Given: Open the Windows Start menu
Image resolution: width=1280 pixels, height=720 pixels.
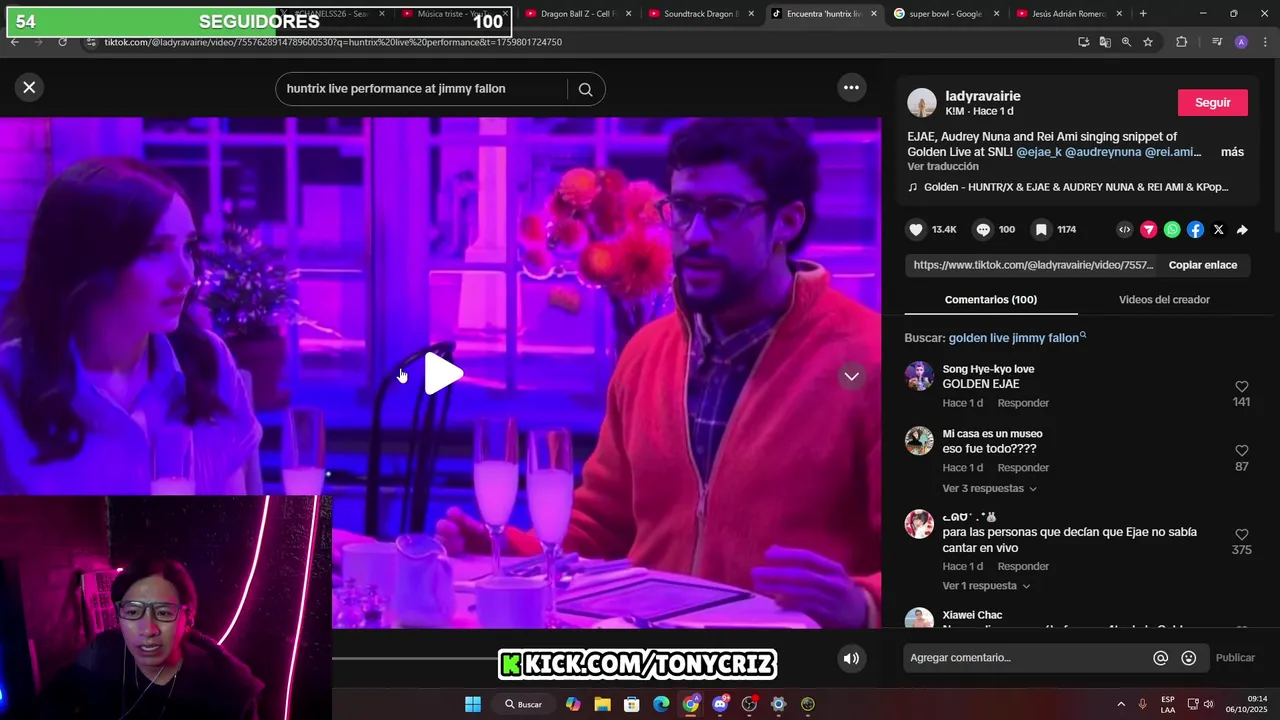Looking at the screenshot, I should pos(473,704).
